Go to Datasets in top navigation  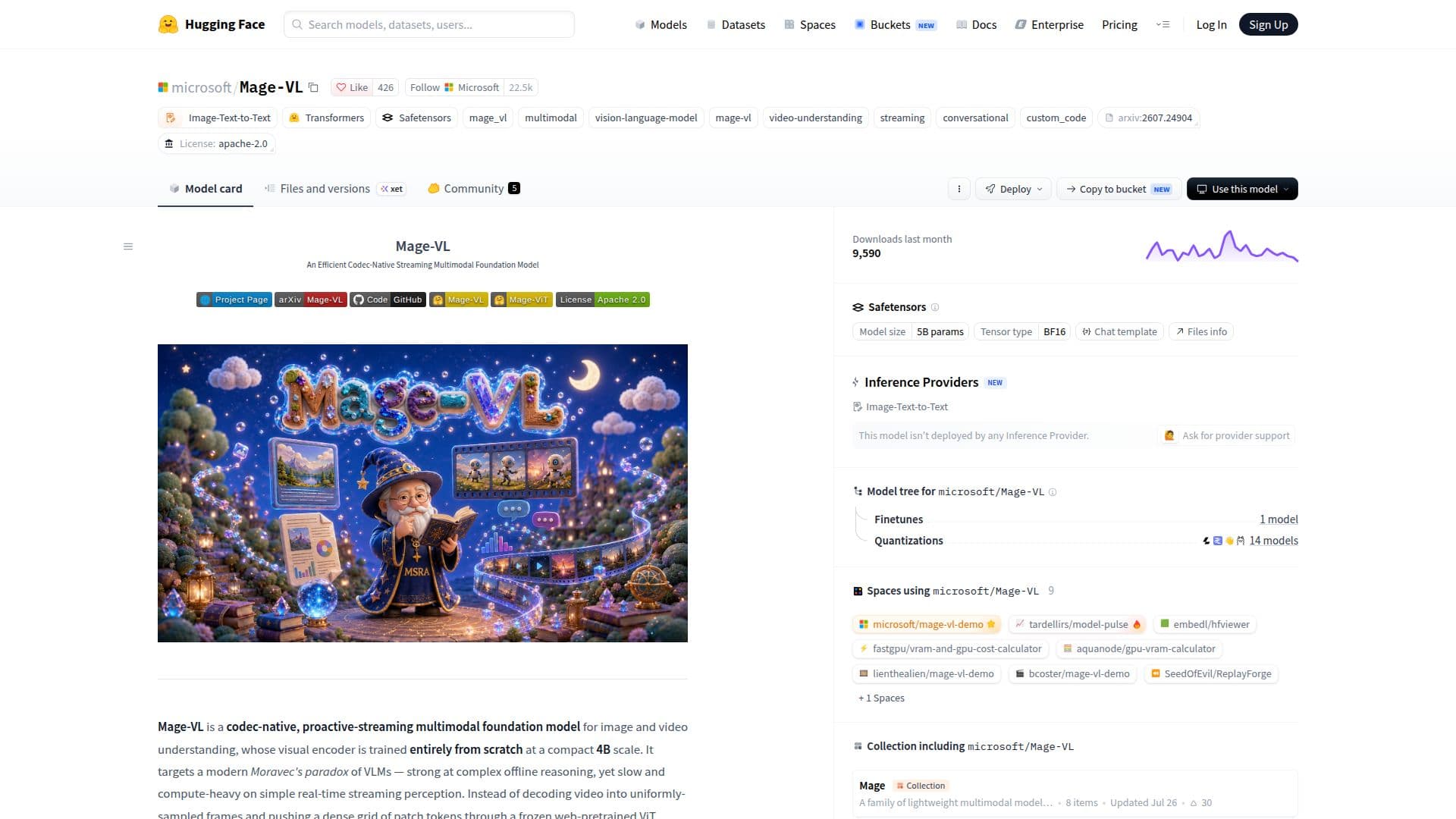click(x=736, y=24)
